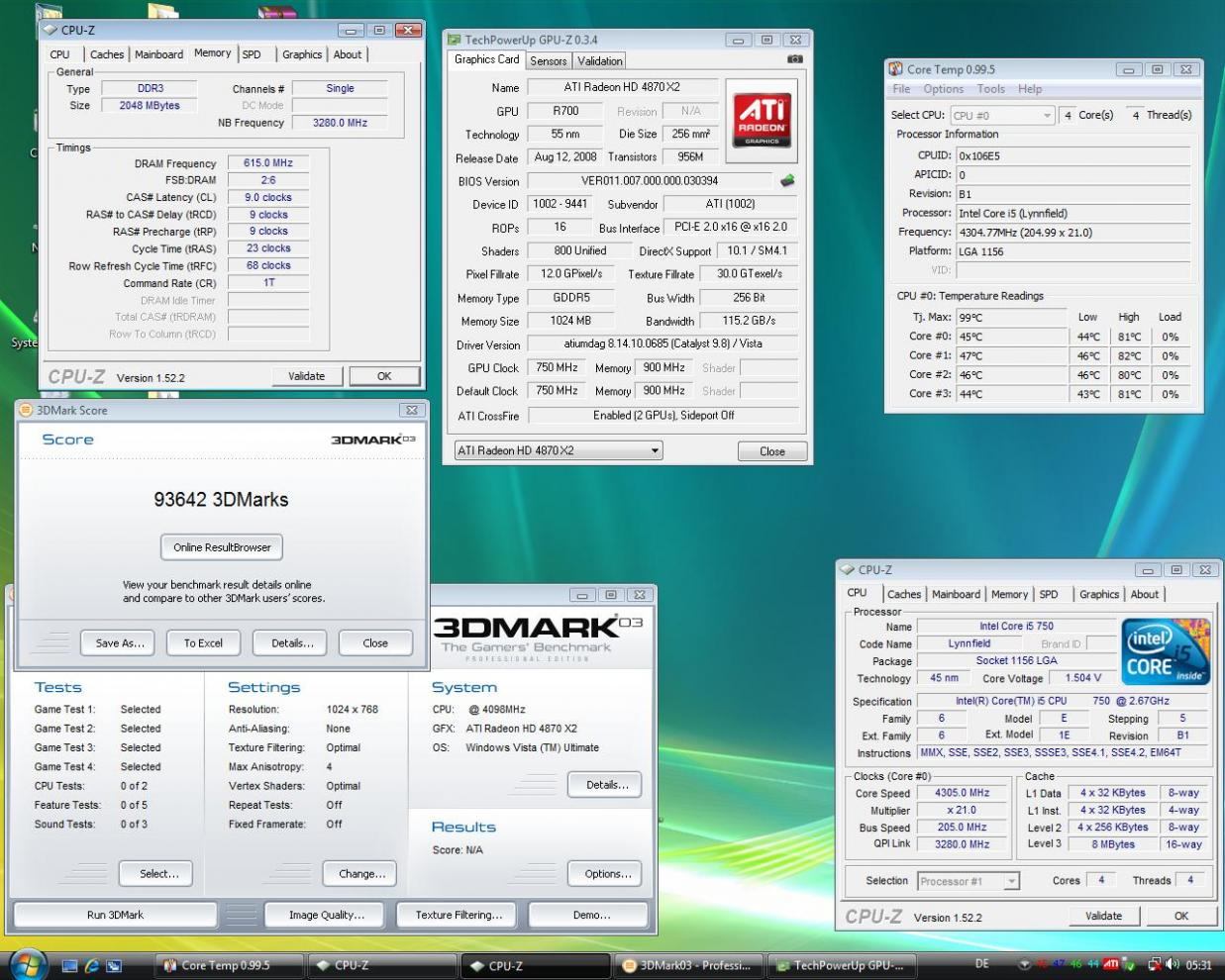The width and height of the screenshot is (1225, 980).
Task: Open the Select CPU dropdown in Core Temp
Action: [x=1002, y=116]
